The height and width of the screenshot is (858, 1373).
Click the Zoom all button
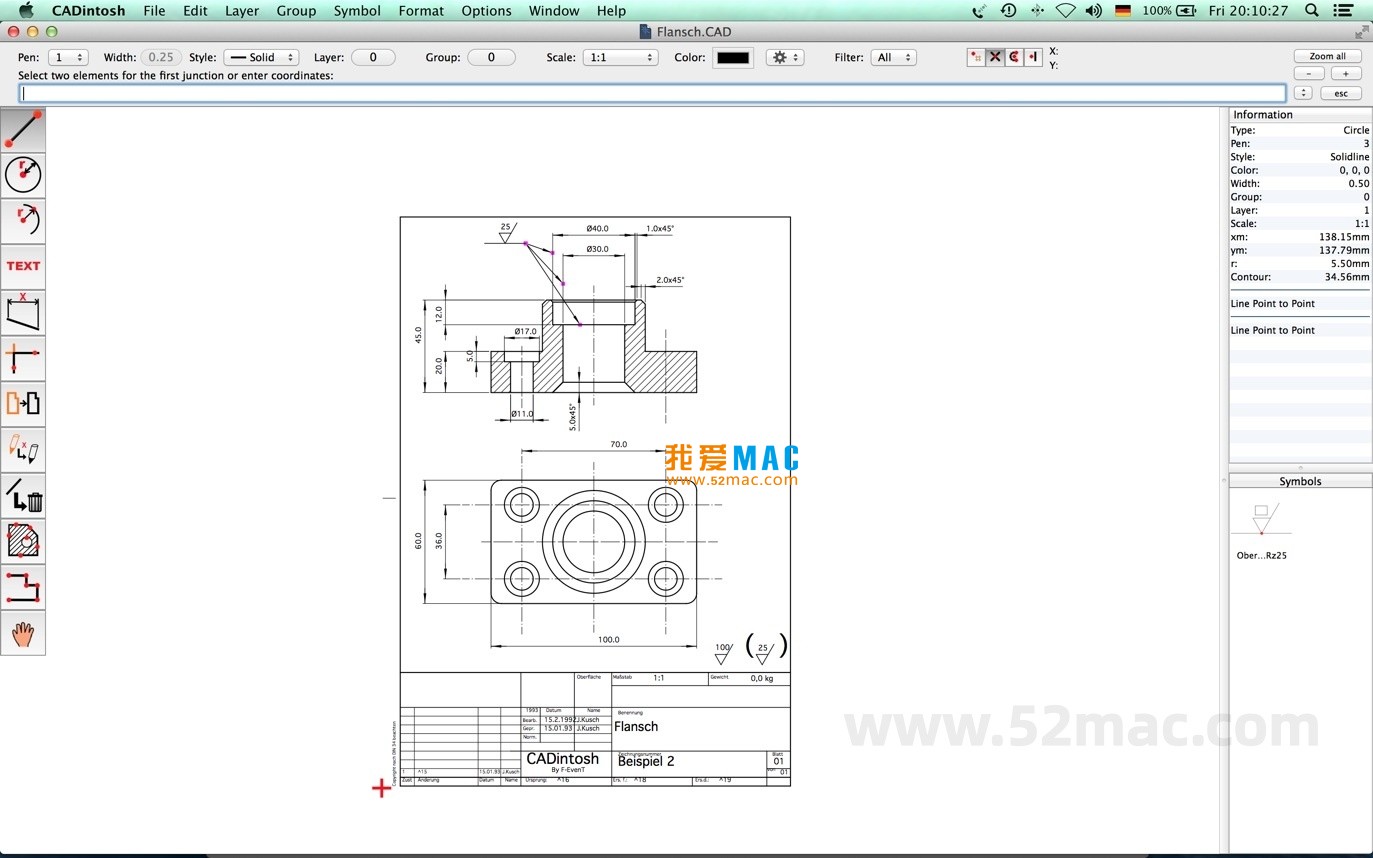point(1328,56)
